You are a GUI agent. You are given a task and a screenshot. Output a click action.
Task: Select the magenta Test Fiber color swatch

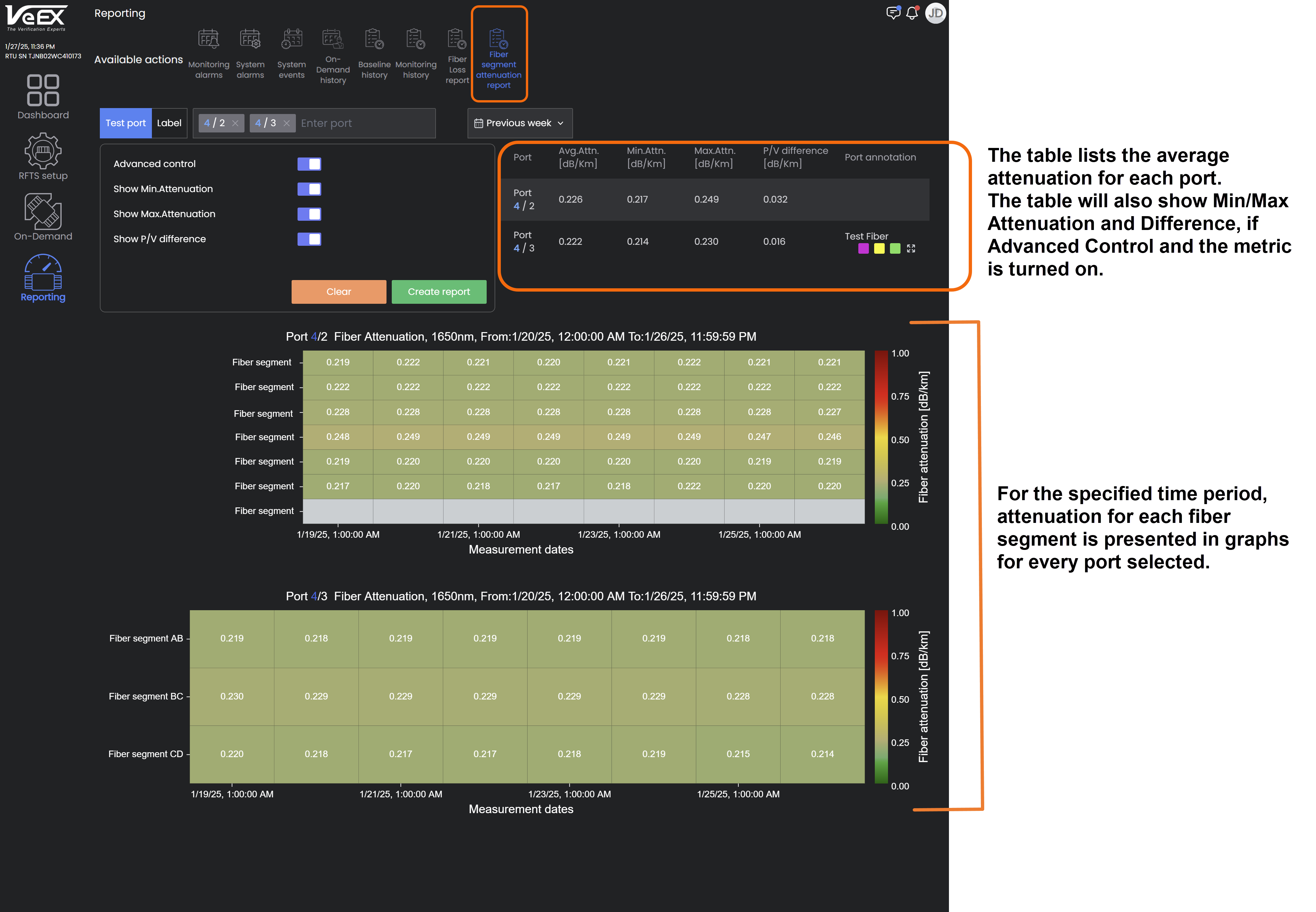[x=863, y=248]
